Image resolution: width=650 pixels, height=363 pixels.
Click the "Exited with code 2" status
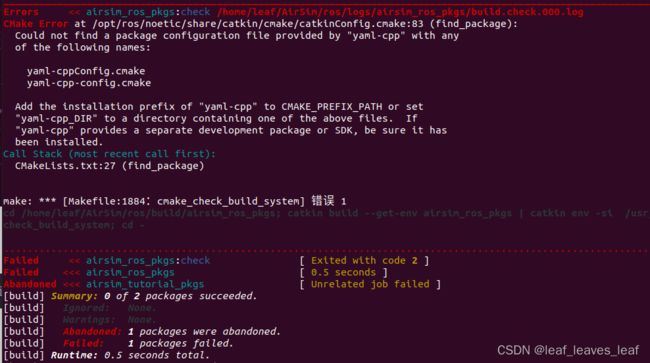[x=364, y=261]
